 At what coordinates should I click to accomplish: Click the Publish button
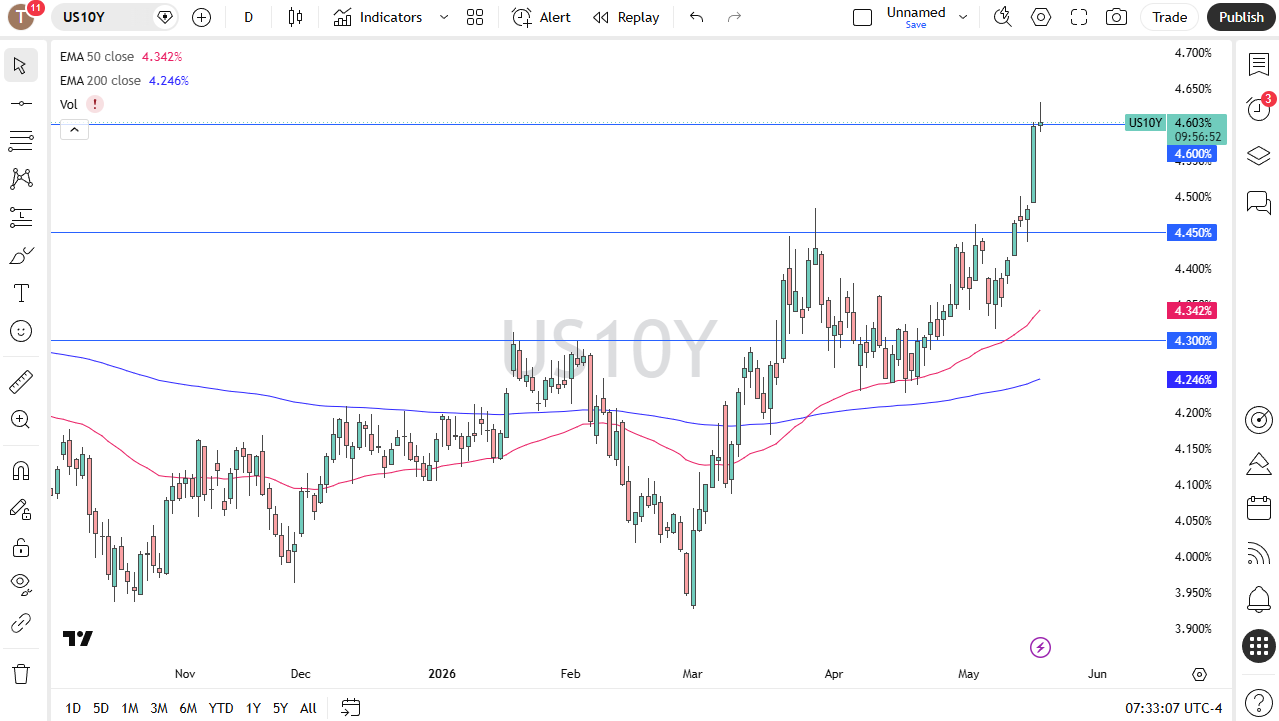(x=1241, y=17)
